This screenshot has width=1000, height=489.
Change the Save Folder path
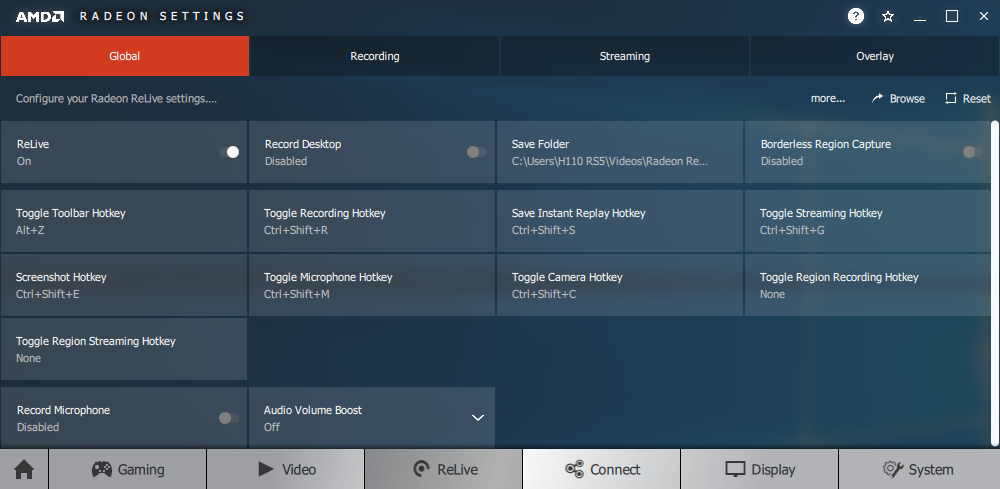620,152
